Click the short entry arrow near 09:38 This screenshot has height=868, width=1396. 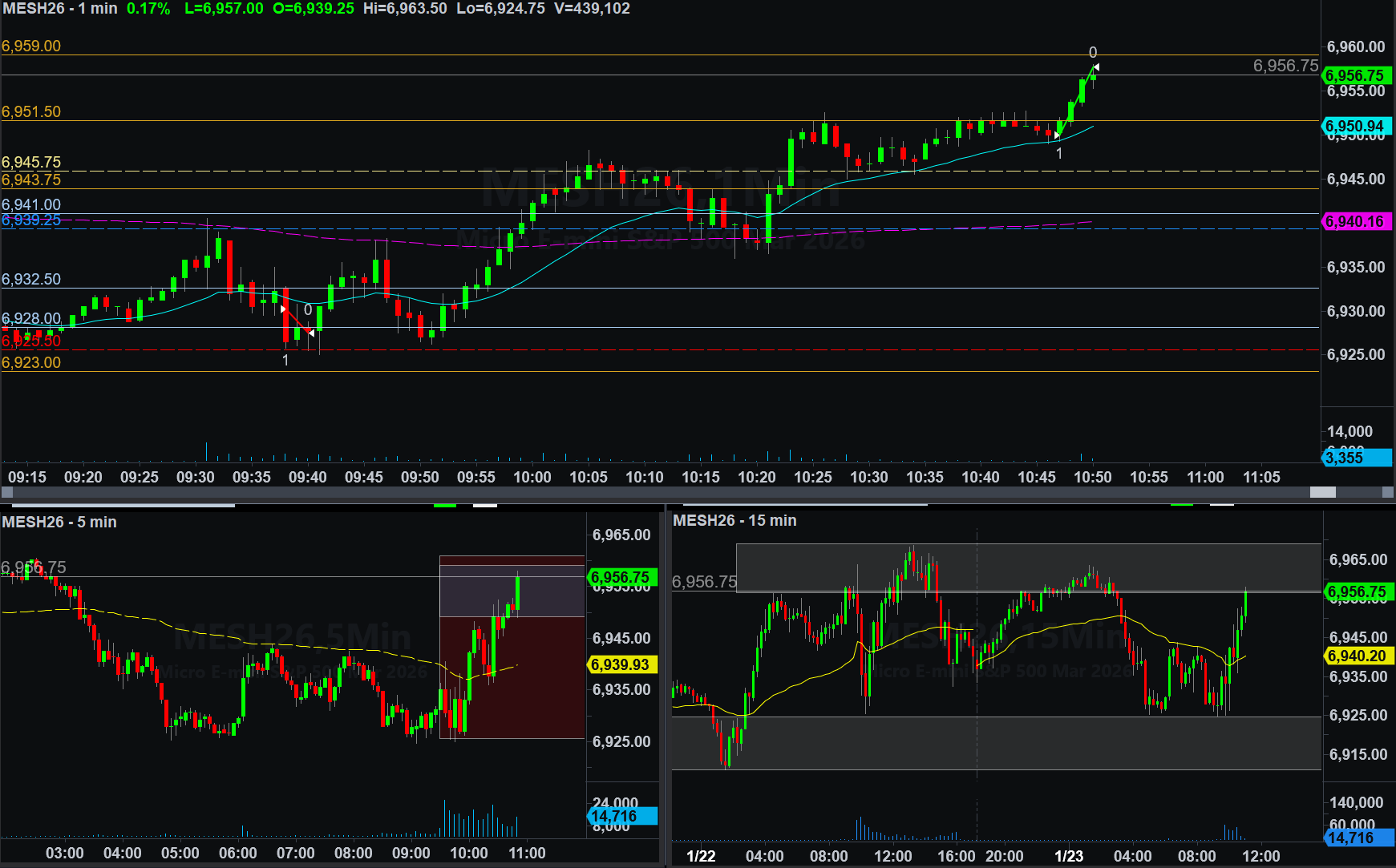pyautogui.click(x=283, y=309)
